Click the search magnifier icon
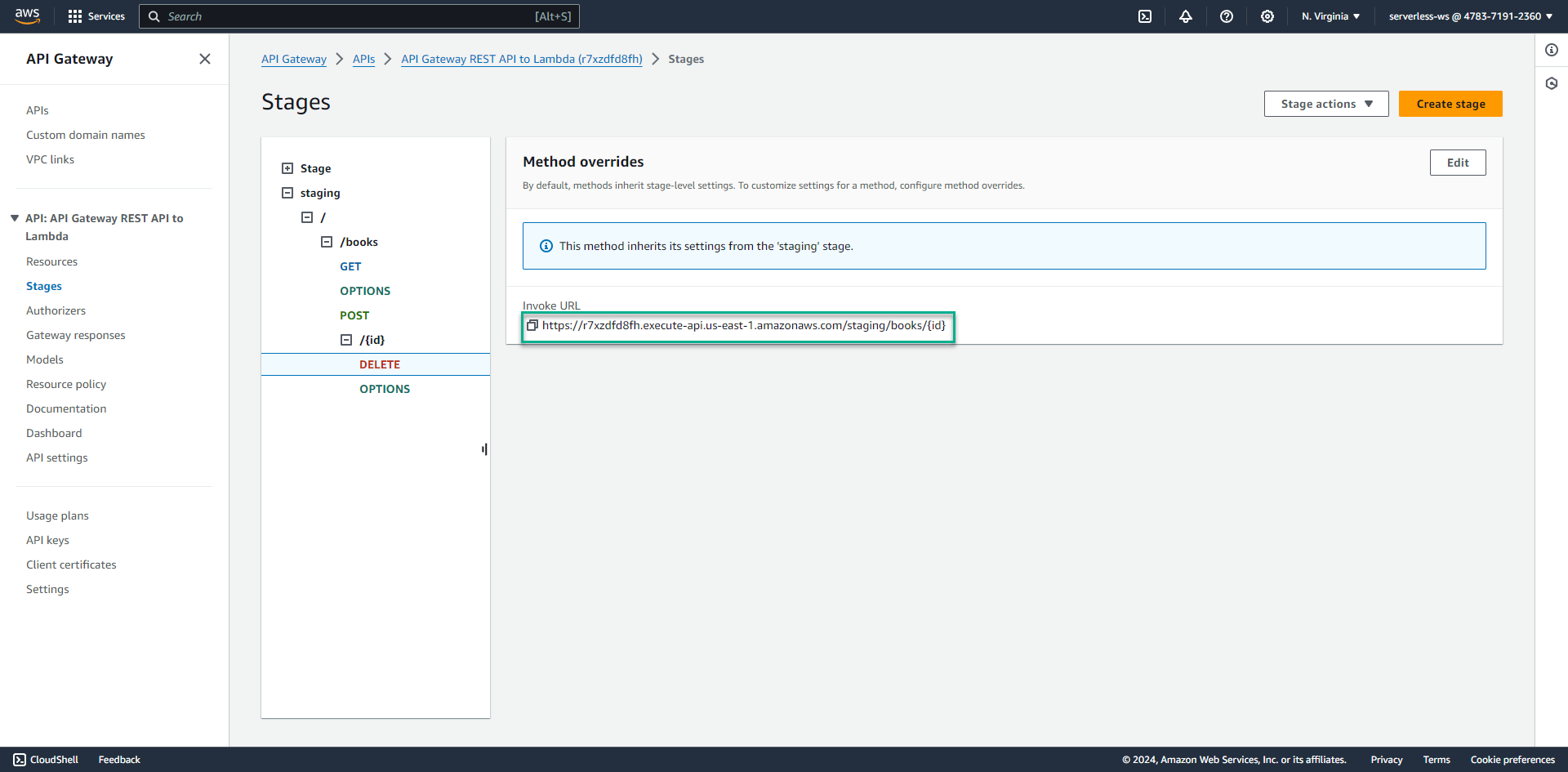 point(154,16)
